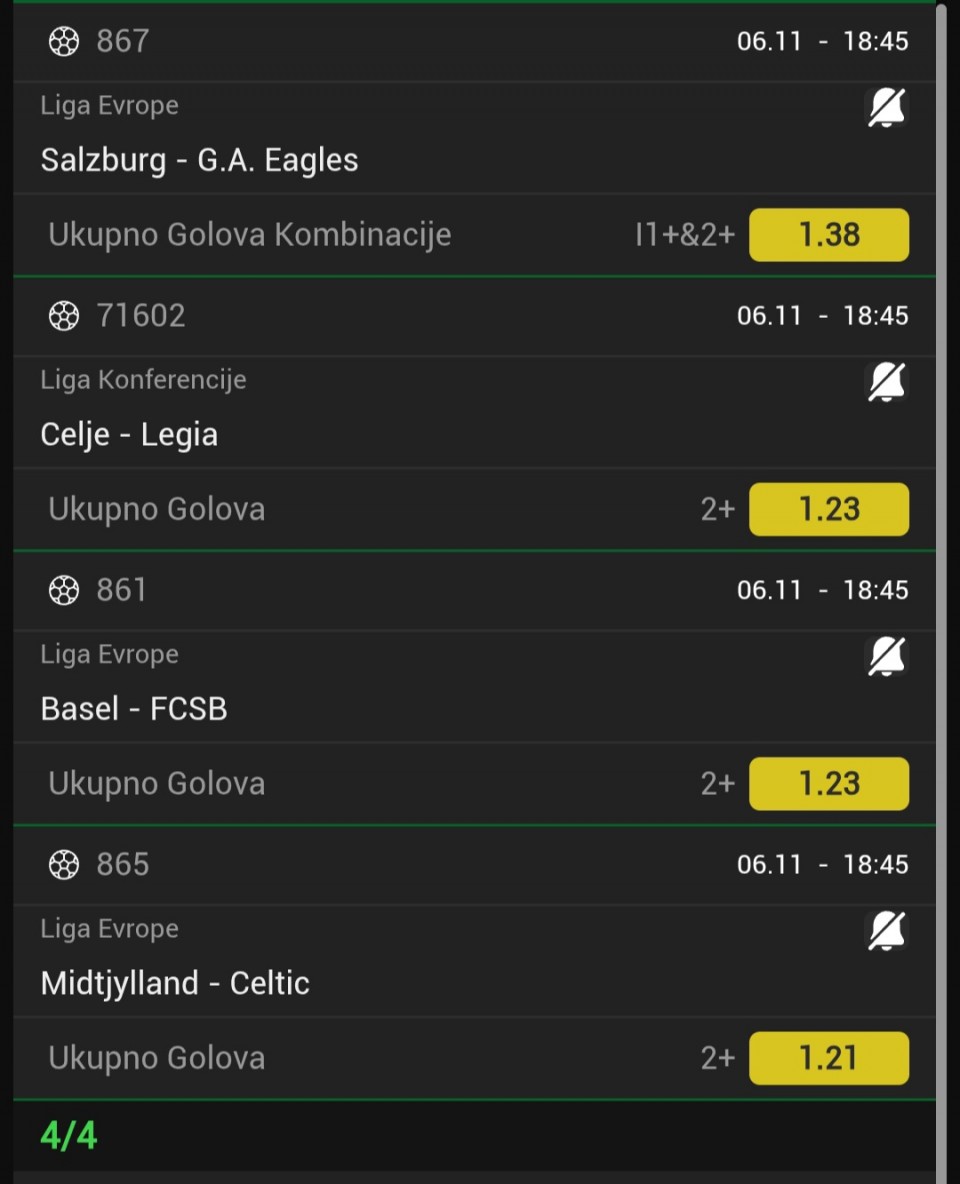Toggle notification bell for Basel - FCSB
Viewport: 960px width, 1184px height.
pyautogui.click(x=886, y=657)
